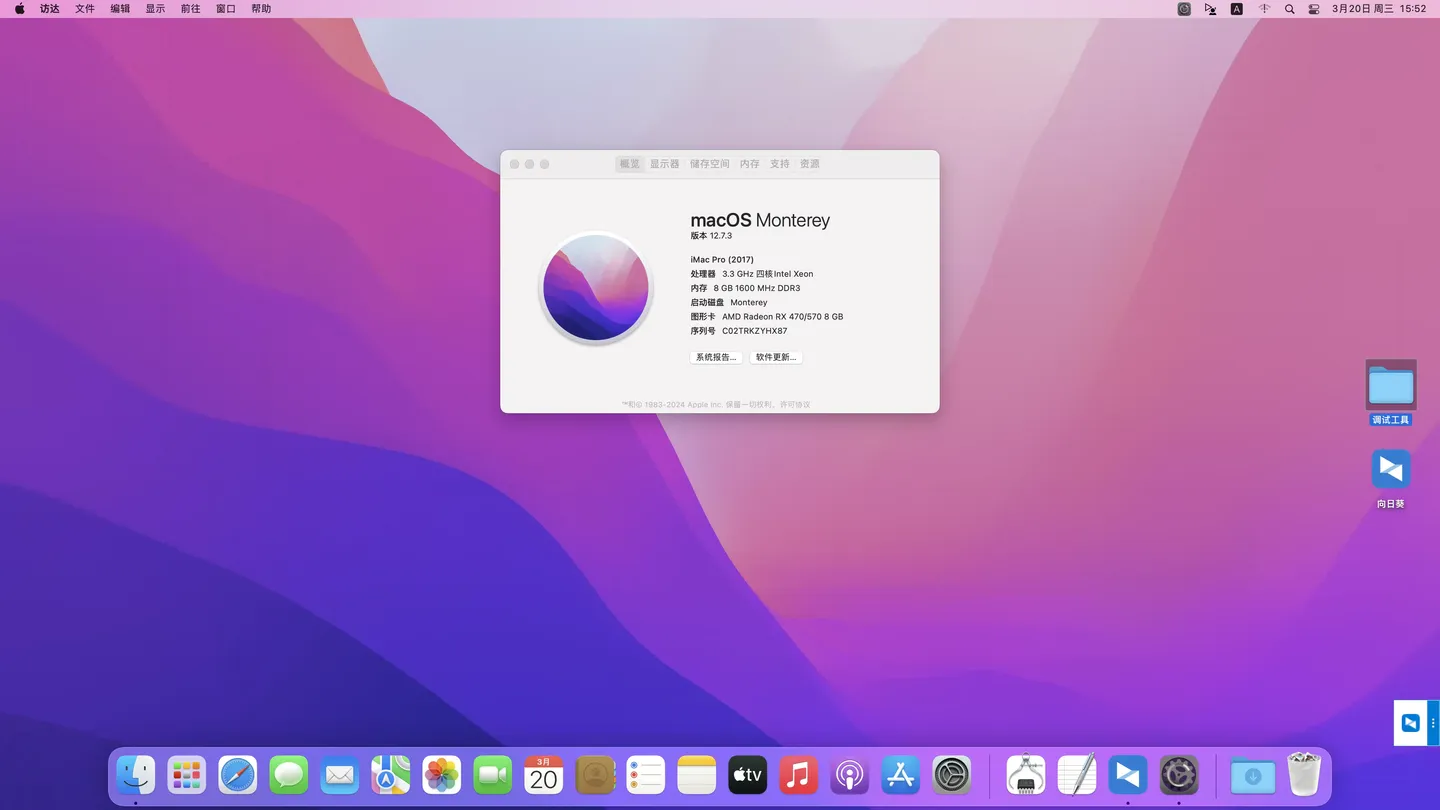Open System Preferences from the Dock
This screenshot has height=810, width=1440.
coord(950,775)
